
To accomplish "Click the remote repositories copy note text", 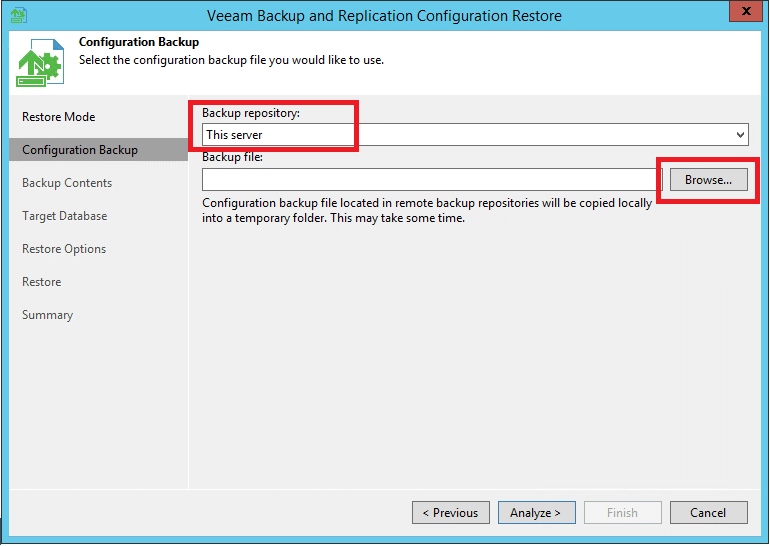I will point(427,210).
